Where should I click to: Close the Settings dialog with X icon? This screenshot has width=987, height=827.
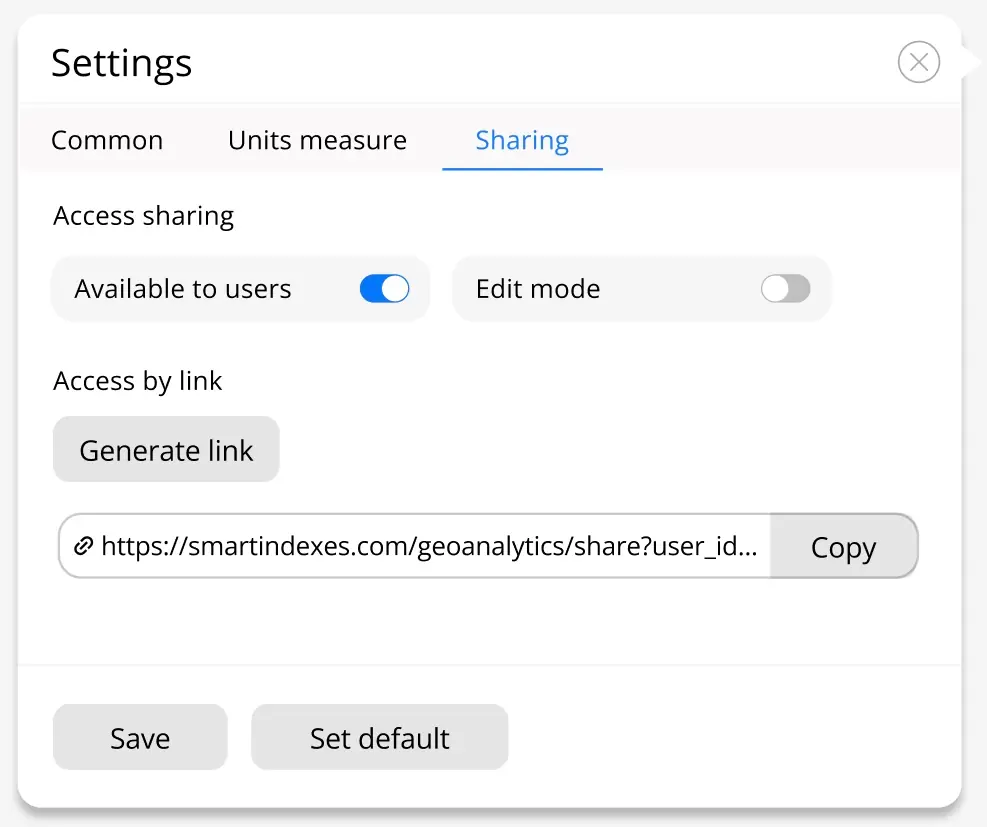918,62
